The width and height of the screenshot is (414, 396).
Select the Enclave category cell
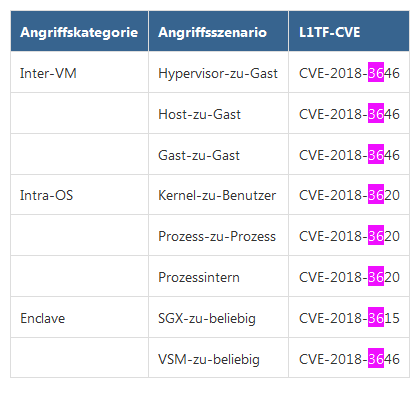point(79,317)
